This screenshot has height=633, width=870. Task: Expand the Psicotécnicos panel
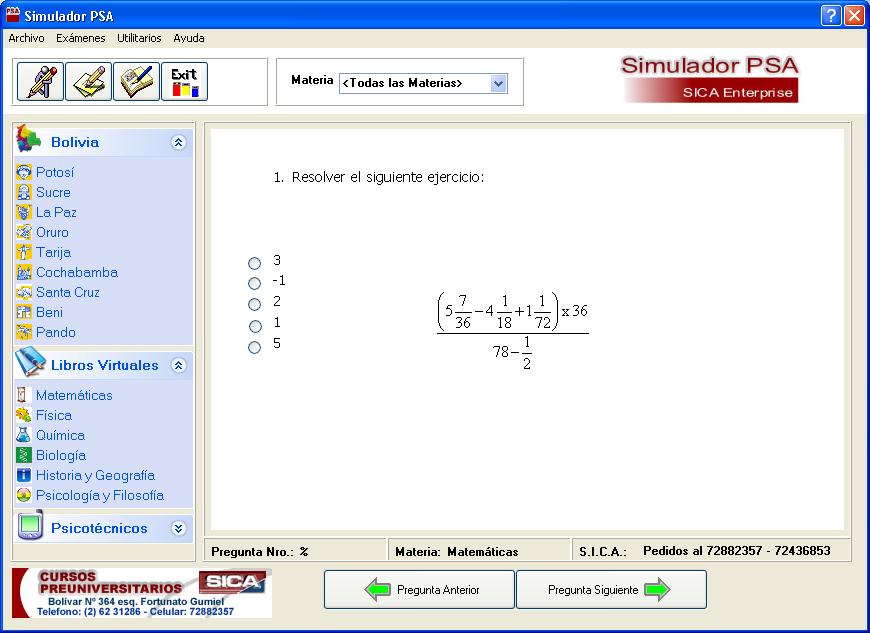coord(178,528)
